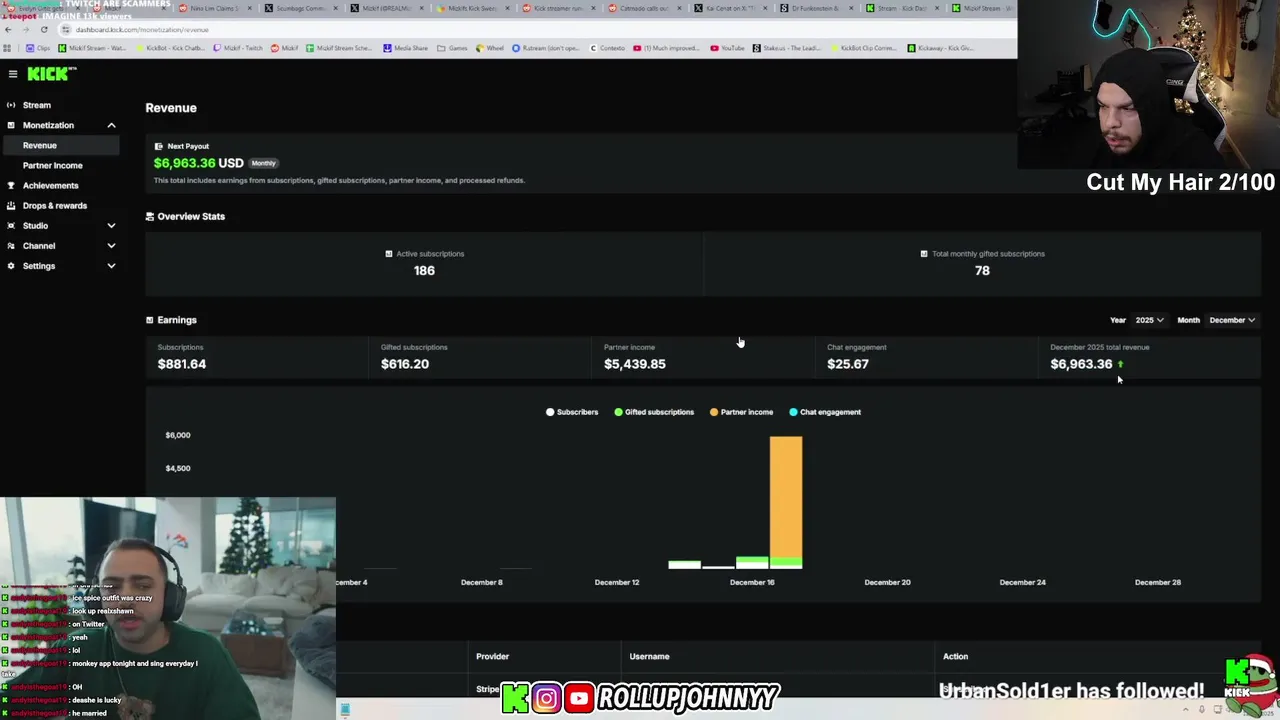Image resolution: width=1280 pixels, height=720 pixels.
Task: Click the Achievements trophy icon
Action: point(11,185)
